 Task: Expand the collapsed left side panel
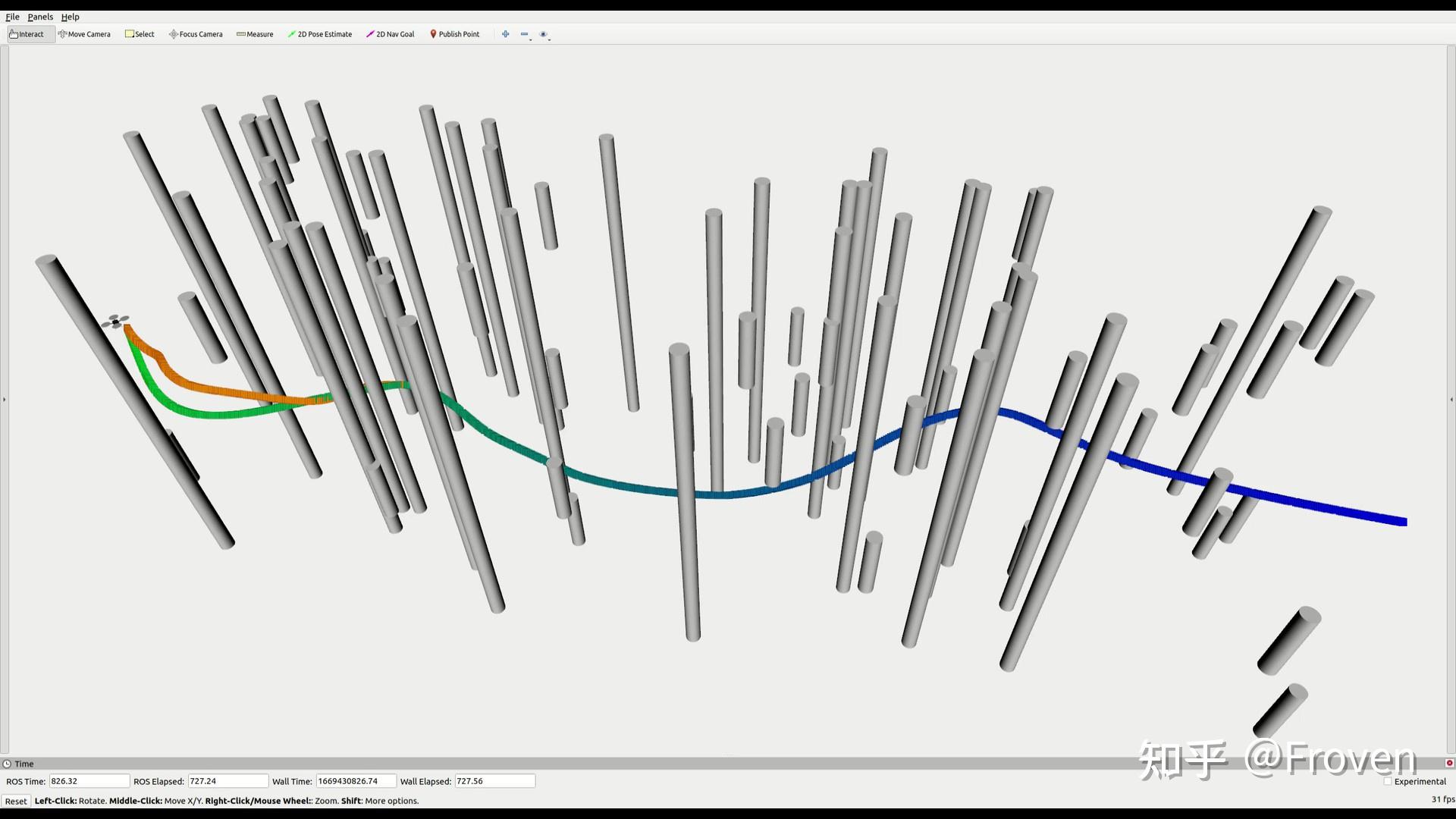[x=4, y=400]
